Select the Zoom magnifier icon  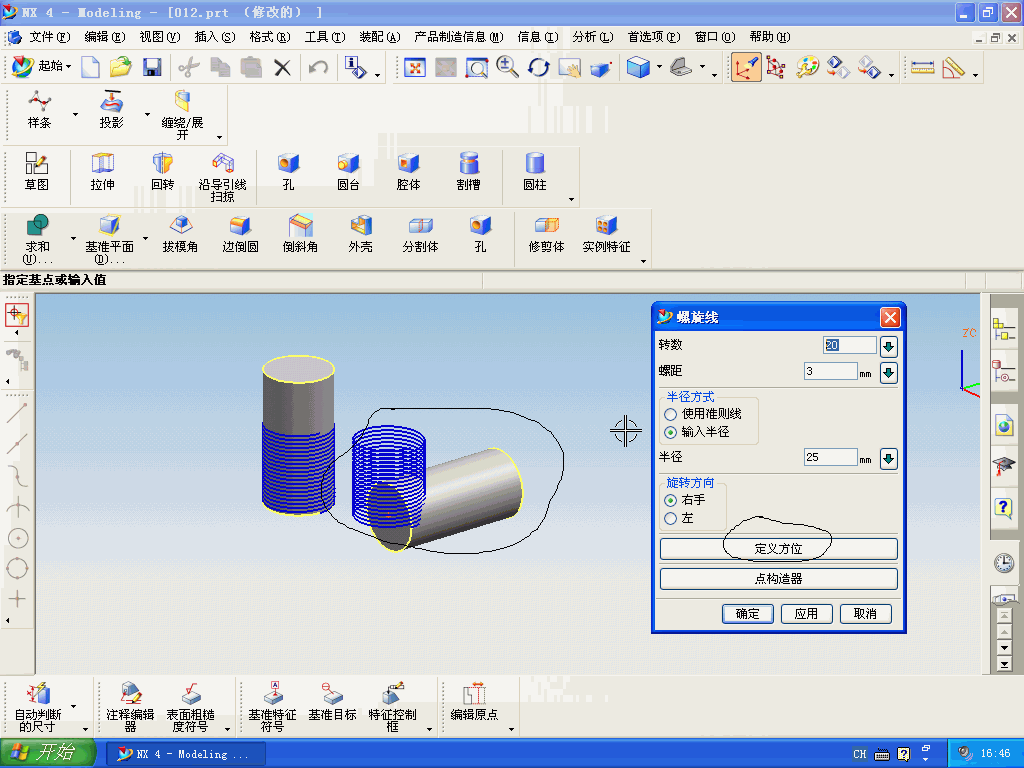click(507, 67)
